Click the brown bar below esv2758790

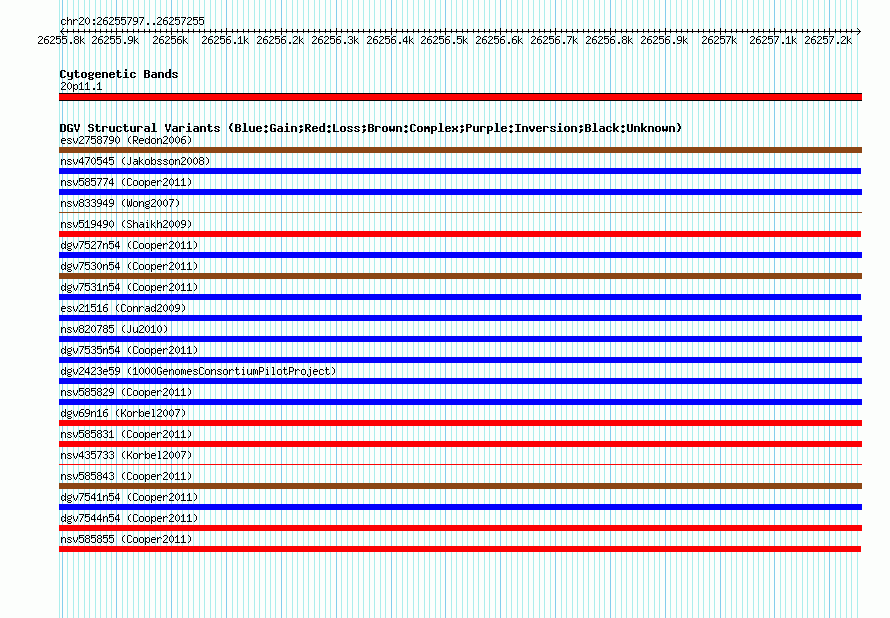point(460,150)
